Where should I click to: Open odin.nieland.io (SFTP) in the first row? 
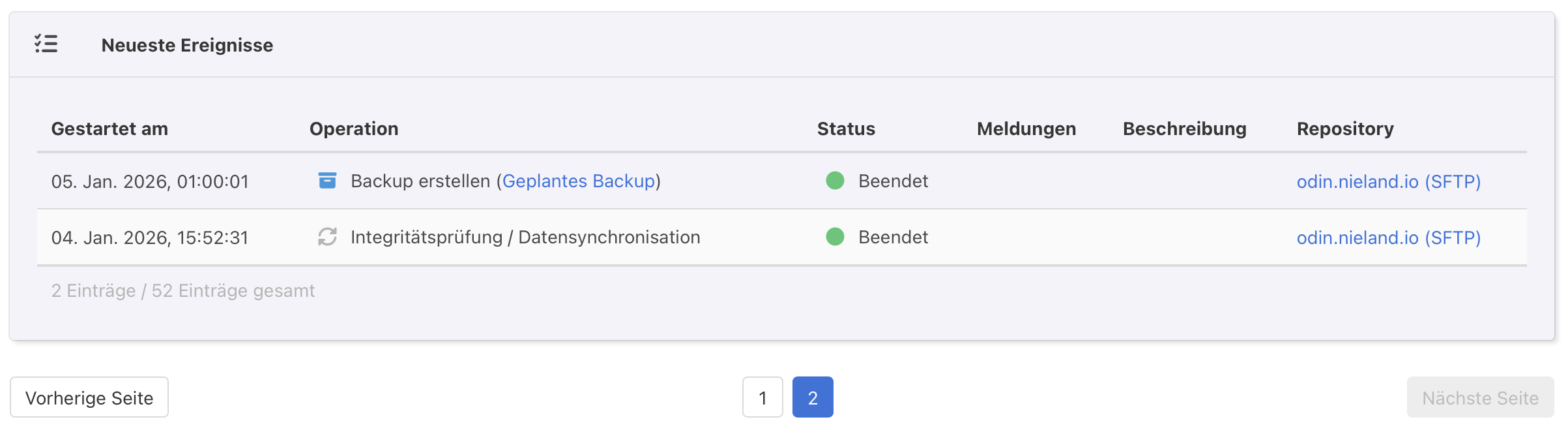(x=1388, y=181)
